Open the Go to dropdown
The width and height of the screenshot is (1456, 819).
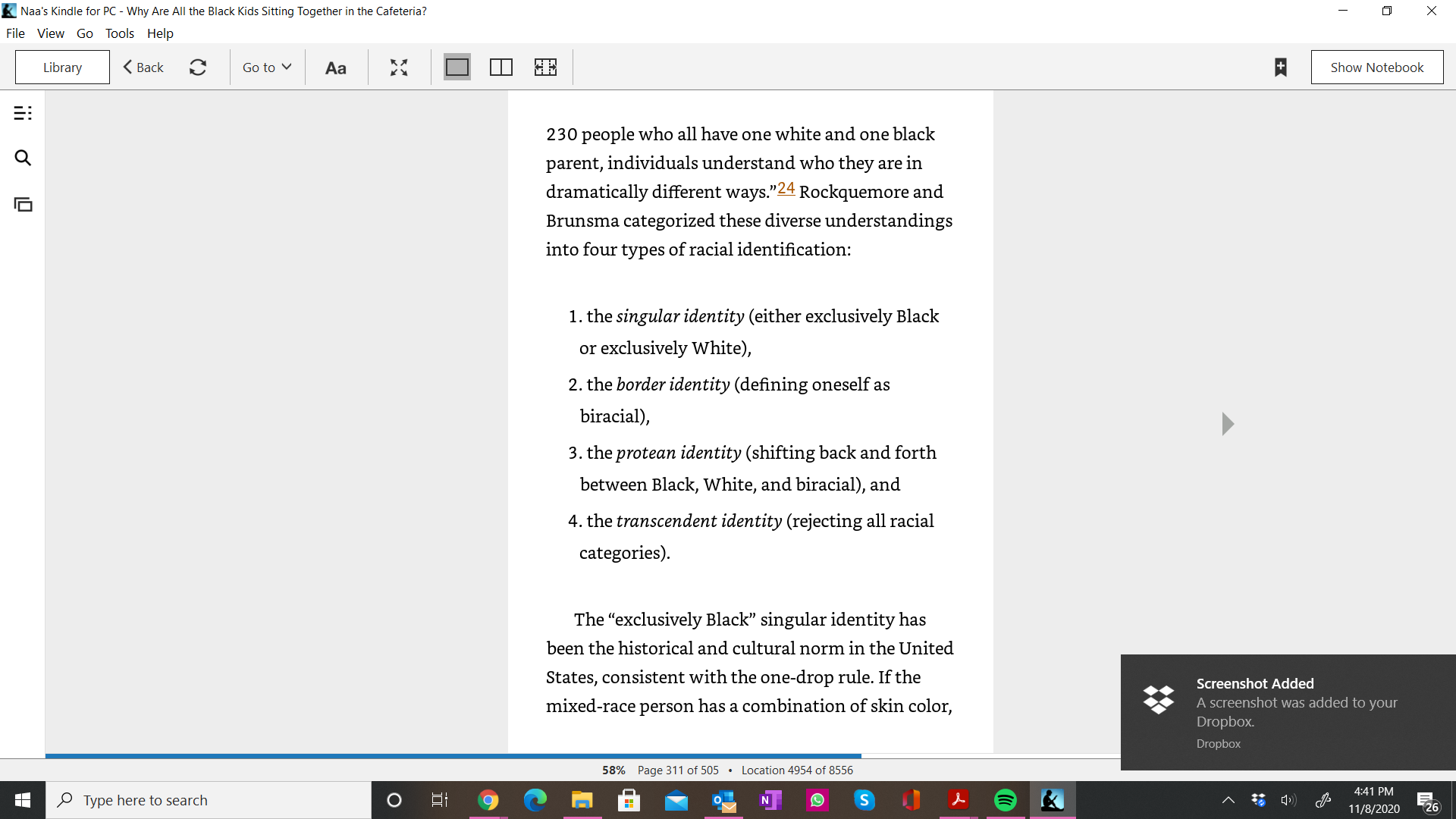266,67
